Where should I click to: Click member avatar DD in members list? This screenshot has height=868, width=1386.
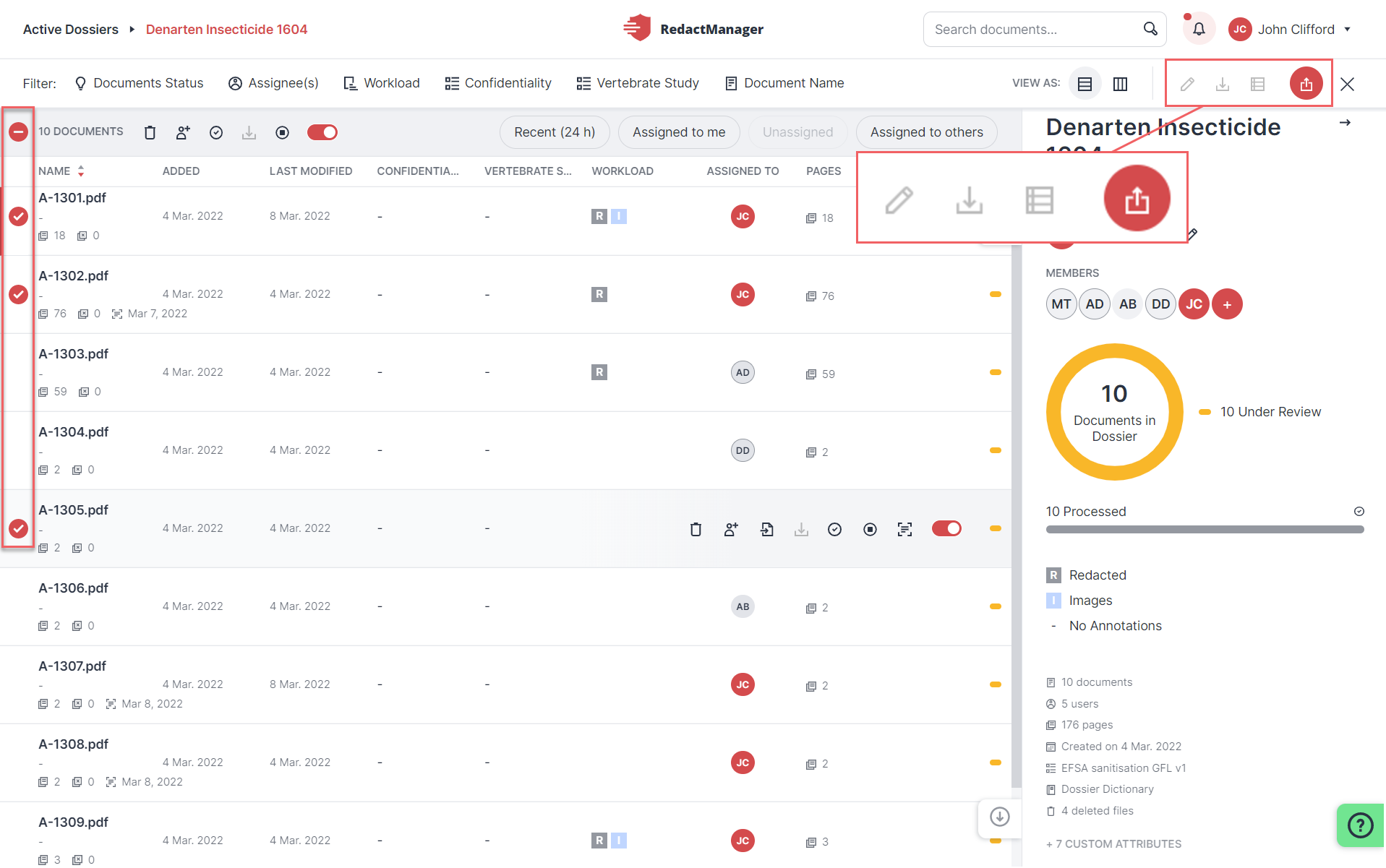click(x=1160, y=304)
